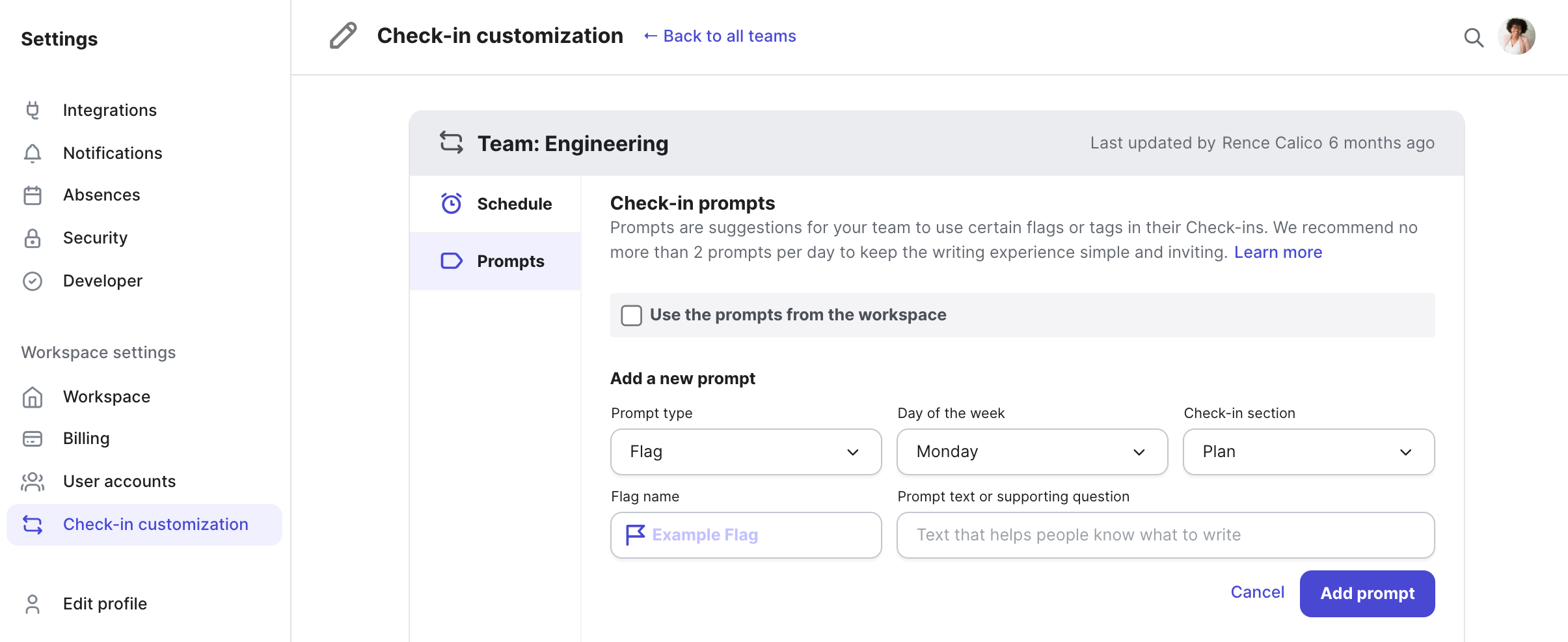Image resolution: width=1568 pixels, height=642 pixels.
Task: Click the Team: Engineering heading
Action: [x=573, y=143]
